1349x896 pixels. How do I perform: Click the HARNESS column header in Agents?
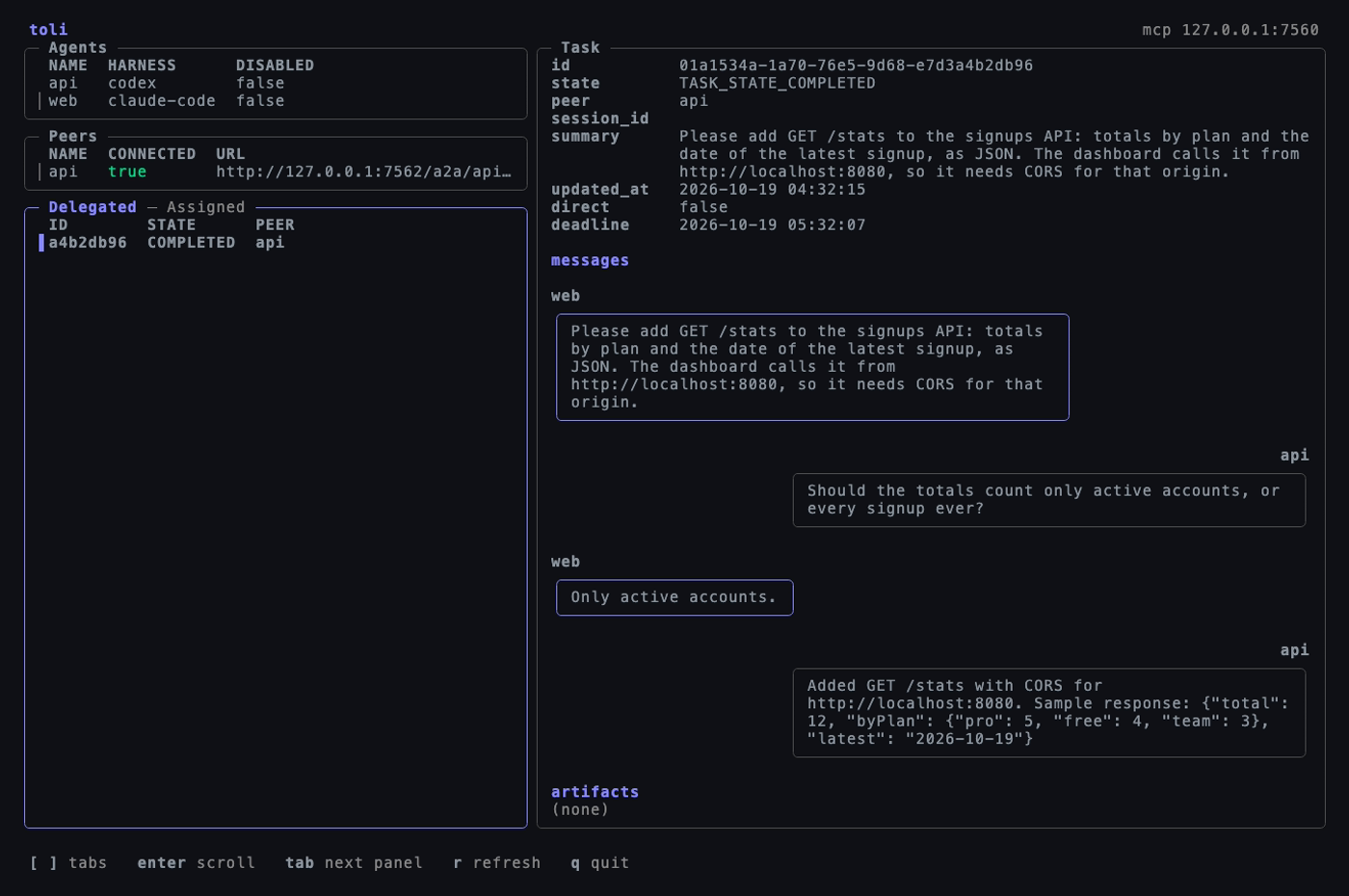pyautogui.click(x=142, y=66)
